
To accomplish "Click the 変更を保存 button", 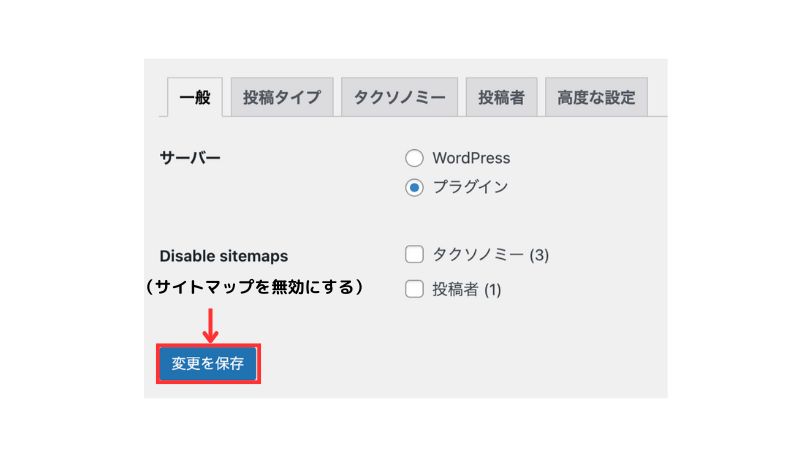I will 208,364.
